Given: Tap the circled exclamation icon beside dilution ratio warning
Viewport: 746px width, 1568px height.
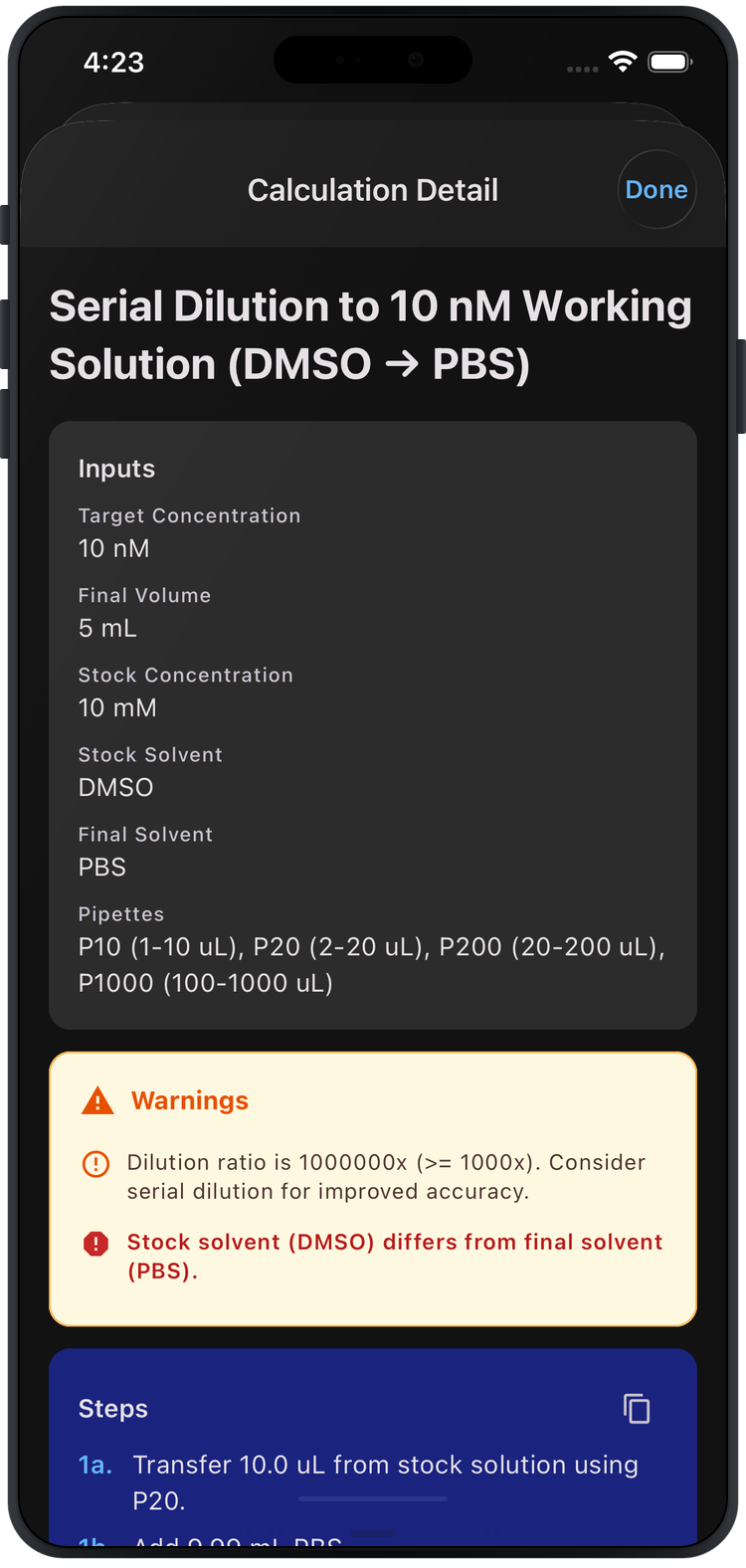Looking at the screenshot, I should click(x=95, y=1163).
